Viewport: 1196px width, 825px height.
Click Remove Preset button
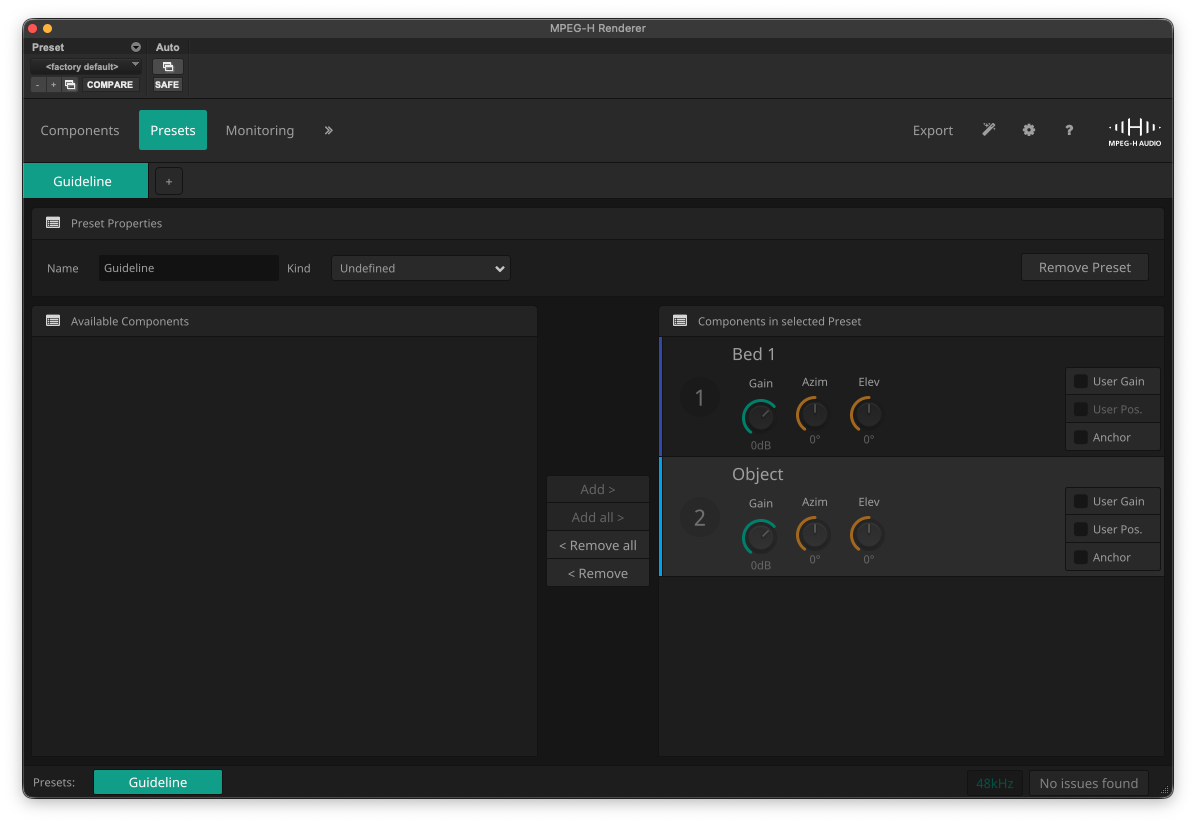[x=1084, y=268]
